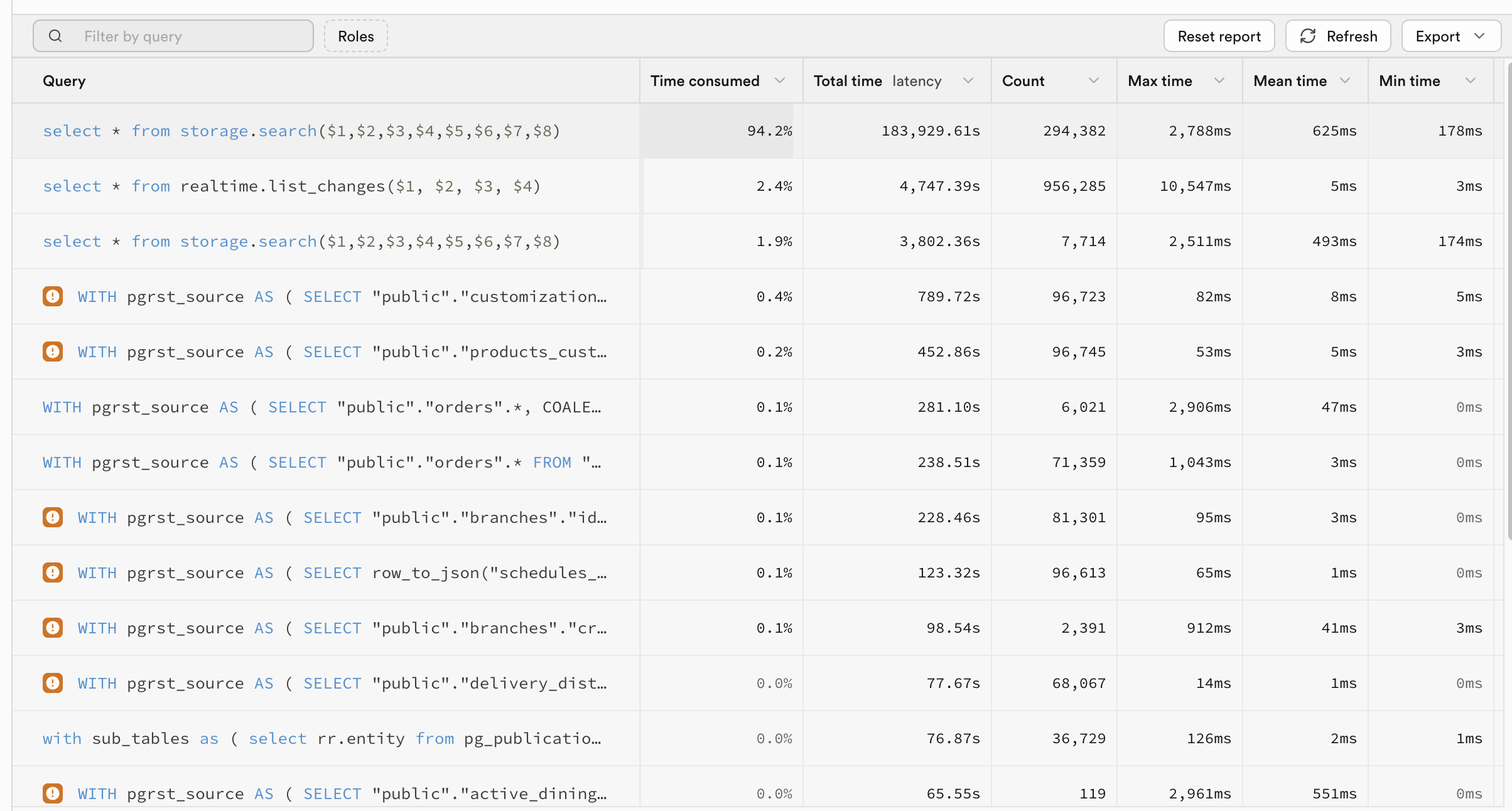Viewport: 1512px width, 811px height.
Task: Open the Min time column dropdown
Action: click(1471, 80)
